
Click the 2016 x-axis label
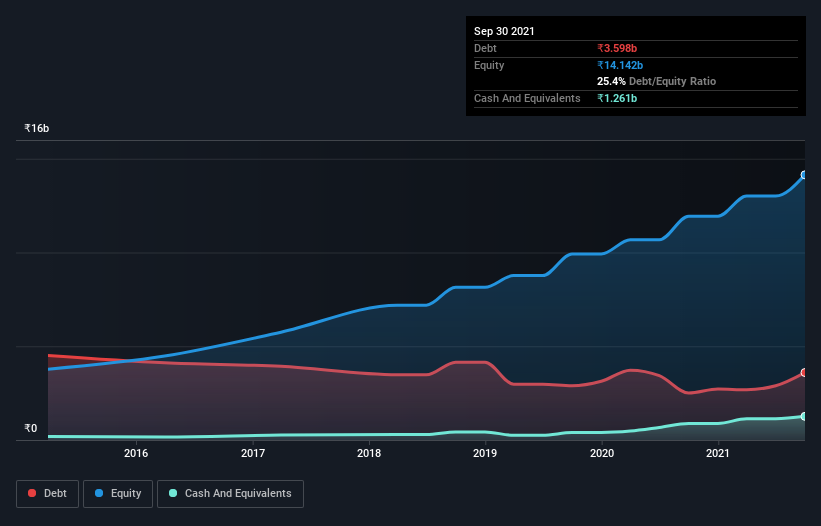pyautogui.click(x=136, y=453)
